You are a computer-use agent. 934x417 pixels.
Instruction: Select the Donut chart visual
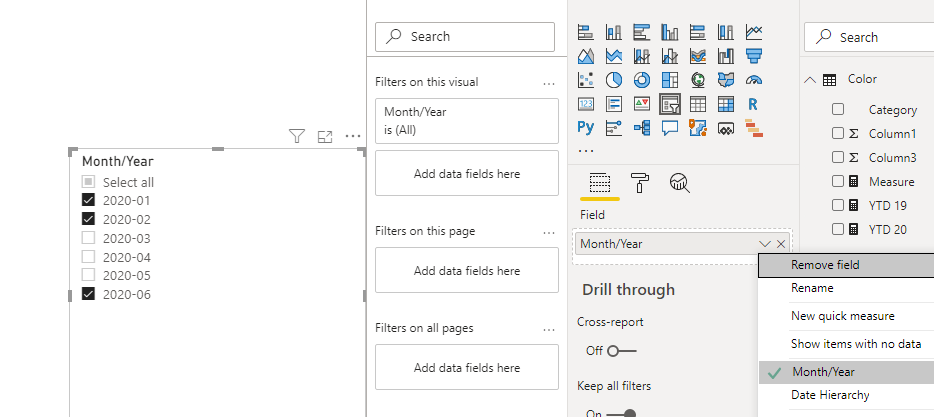(x=642, y=80)
